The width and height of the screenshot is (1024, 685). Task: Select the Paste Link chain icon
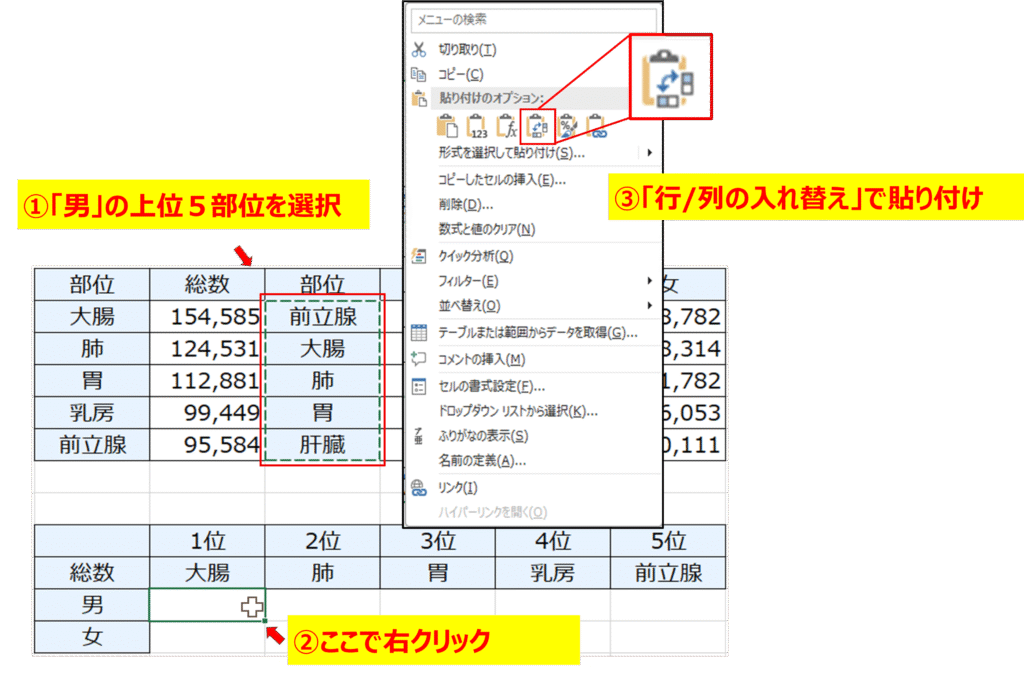tap(597, 126)
